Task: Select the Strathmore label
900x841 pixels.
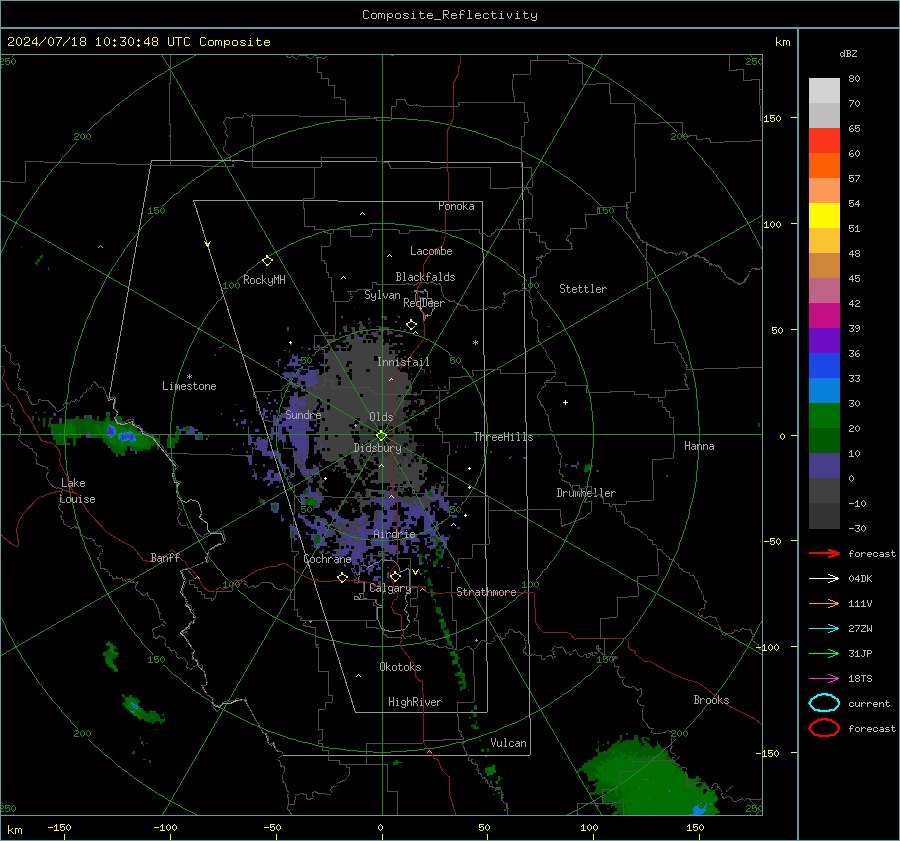Action: [486, 592]
